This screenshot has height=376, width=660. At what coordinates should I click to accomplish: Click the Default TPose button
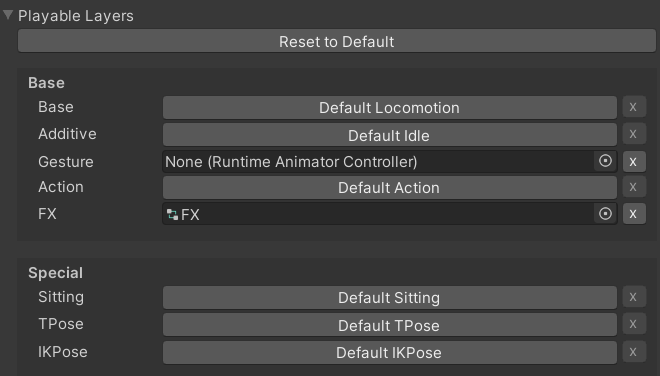pos(390,325)
